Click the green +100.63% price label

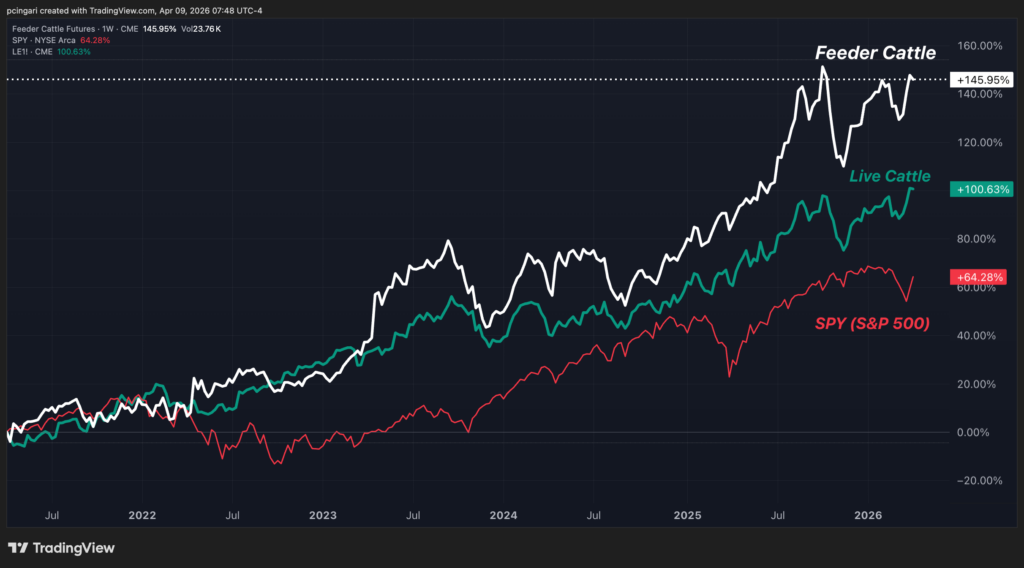pyautogui.click(x=982, y=189)
